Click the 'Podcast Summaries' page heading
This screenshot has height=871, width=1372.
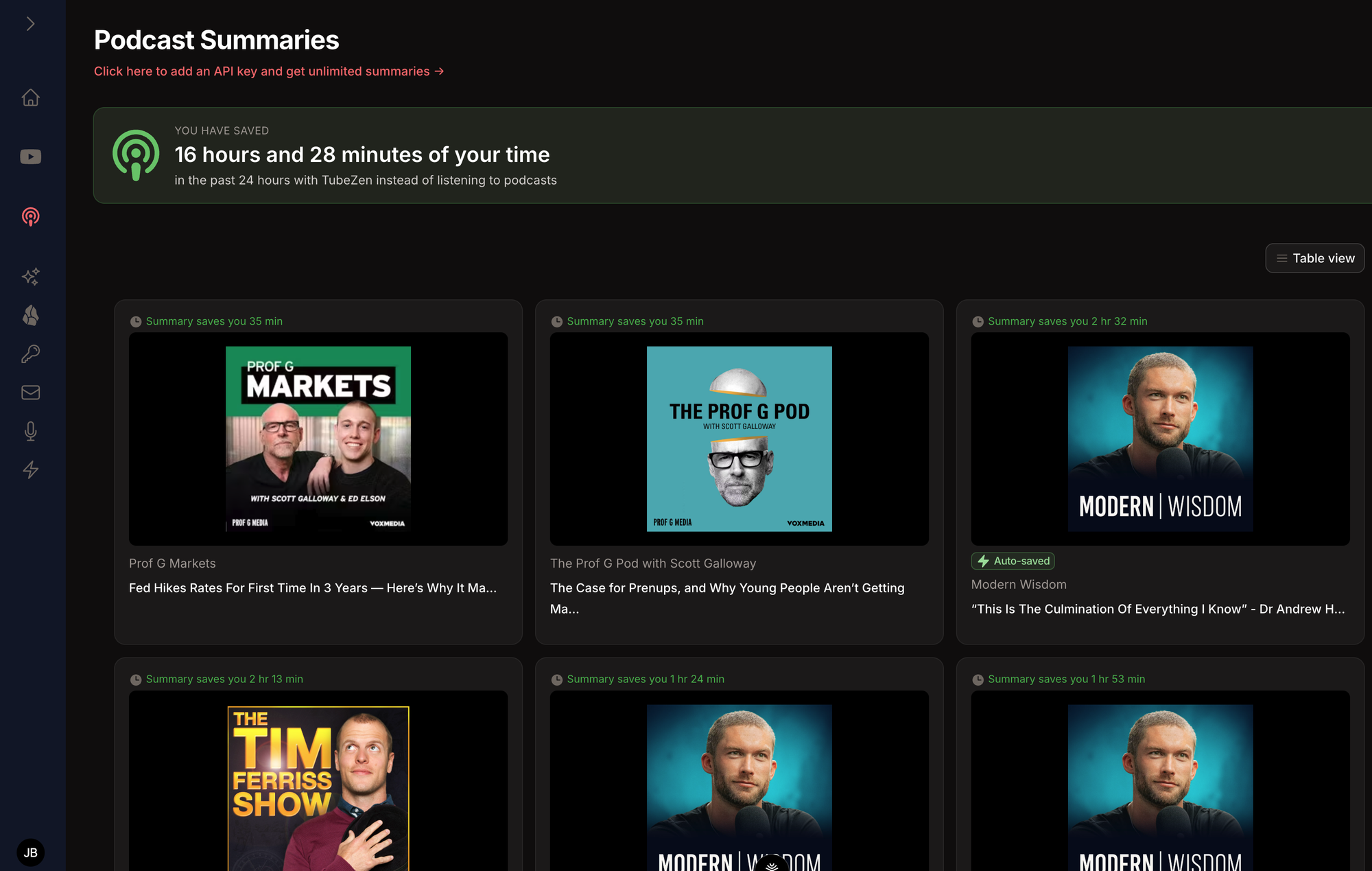(x=217, y=40)
